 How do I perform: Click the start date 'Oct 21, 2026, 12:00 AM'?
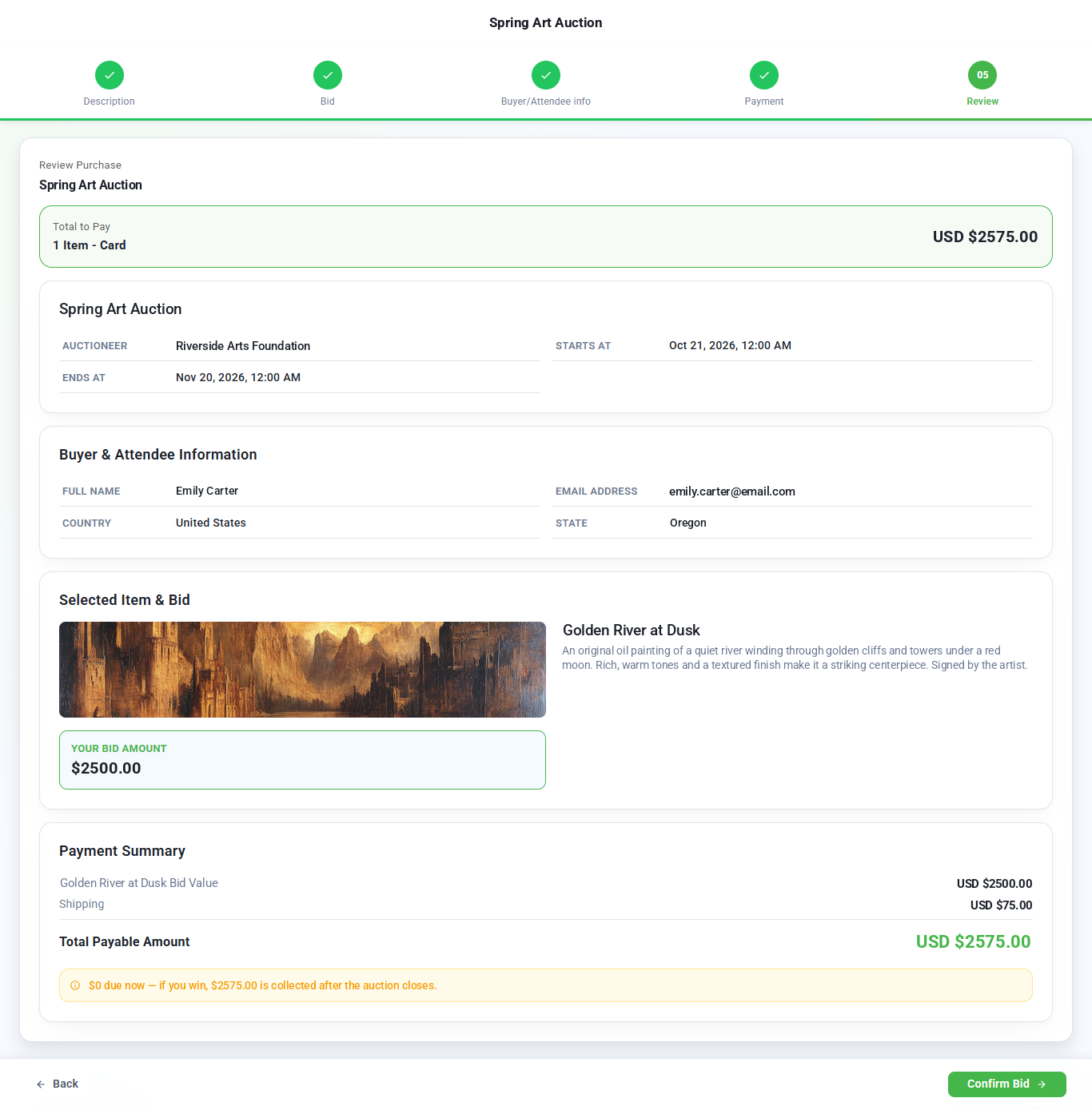coord(730,345)
